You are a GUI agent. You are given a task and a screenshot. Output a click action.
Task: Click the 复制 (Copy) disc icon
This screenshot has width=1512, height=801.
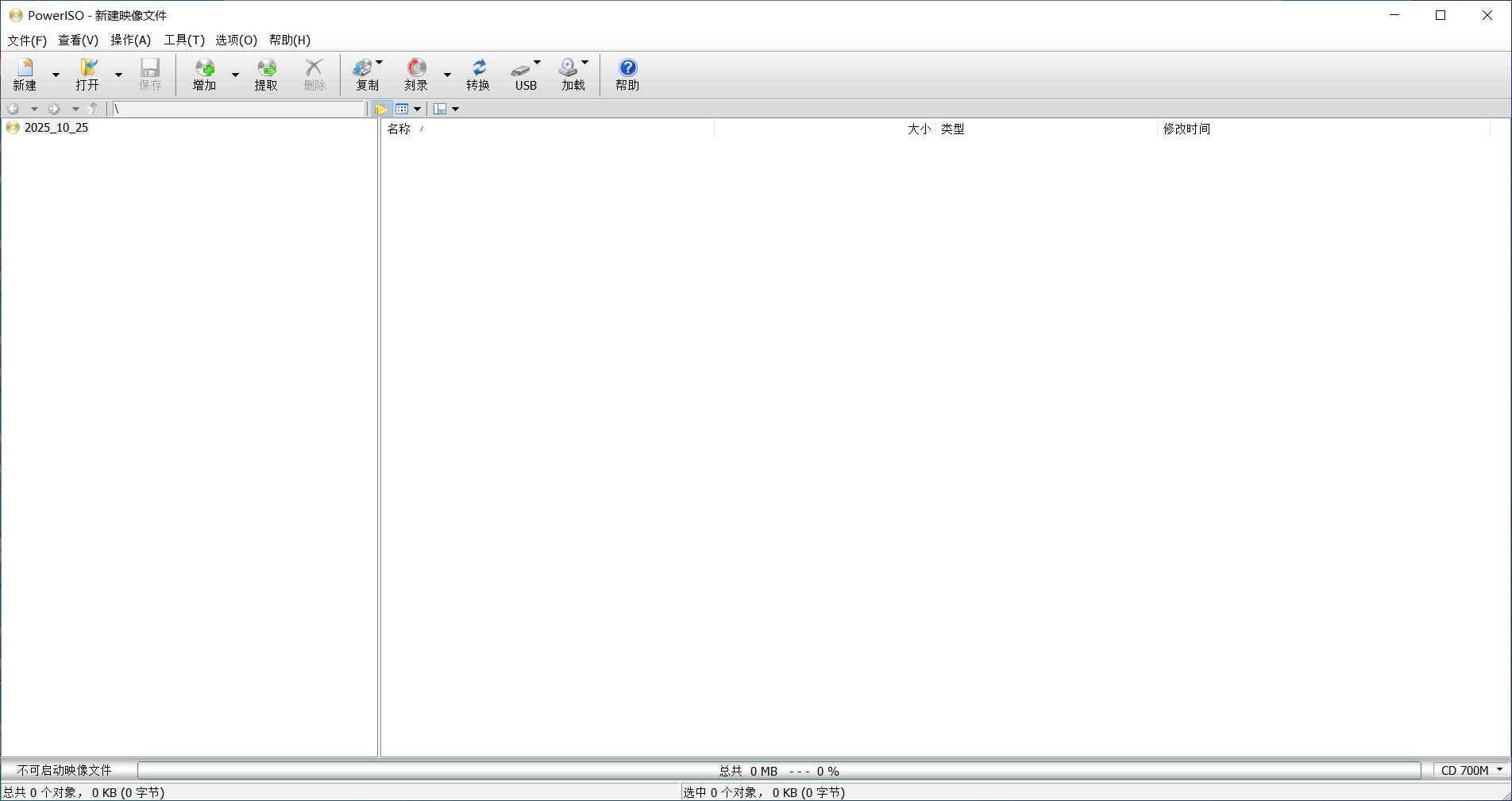point(364,75)
